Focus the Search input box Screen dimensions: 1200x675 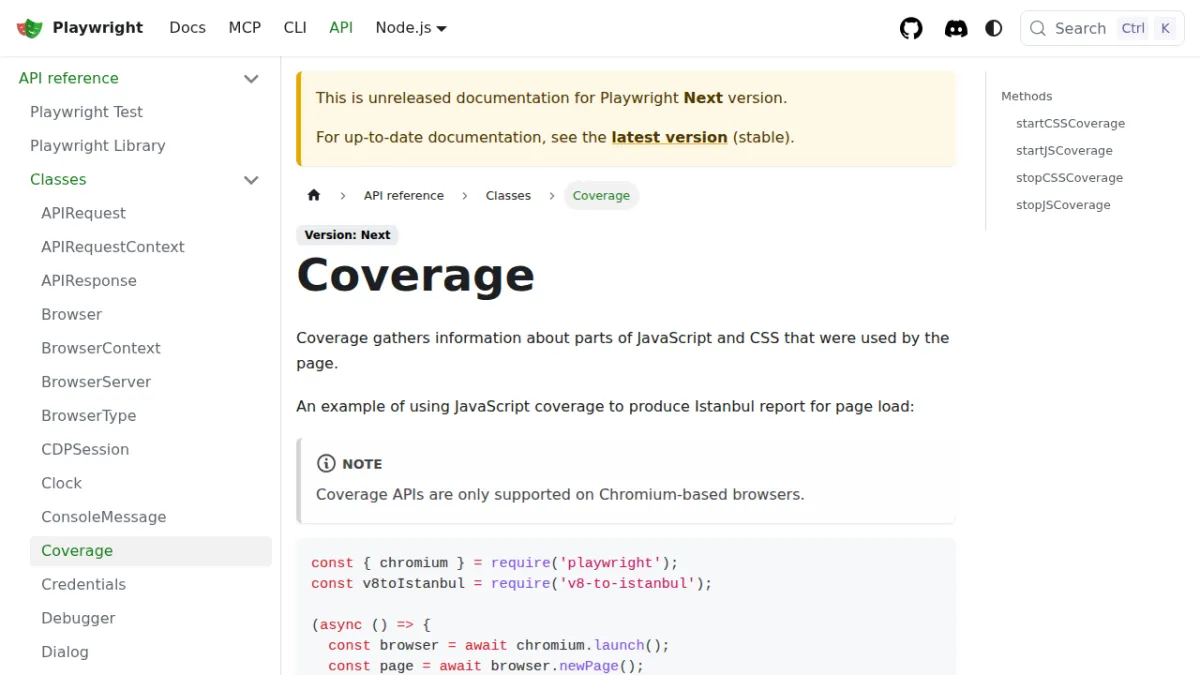pyautogui.click(x=1102, y=28)
